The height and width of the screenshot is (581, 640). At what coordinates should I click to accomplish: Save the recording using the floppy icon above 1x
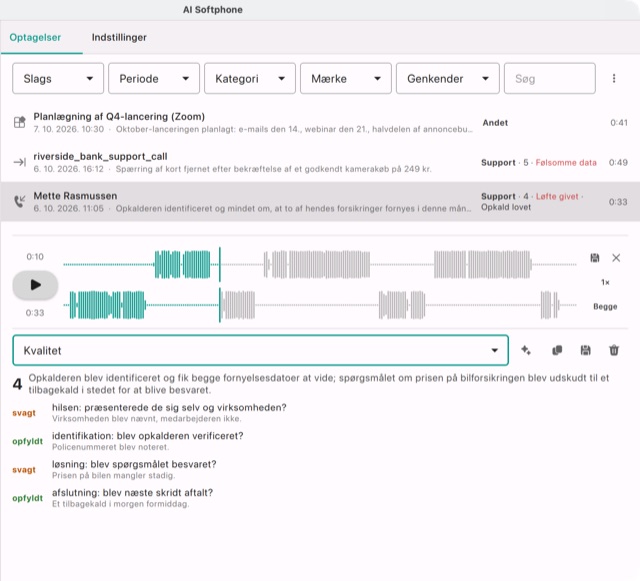tap(595, 258)
